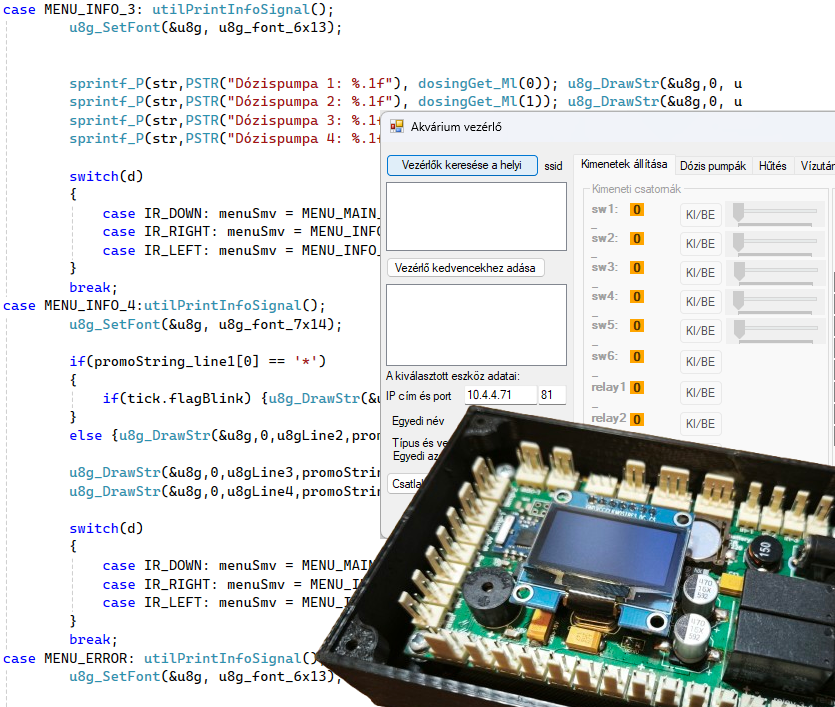Toggle sw3 using KI/BE button
The image size is (835, 707).
(x=700, y=273)
